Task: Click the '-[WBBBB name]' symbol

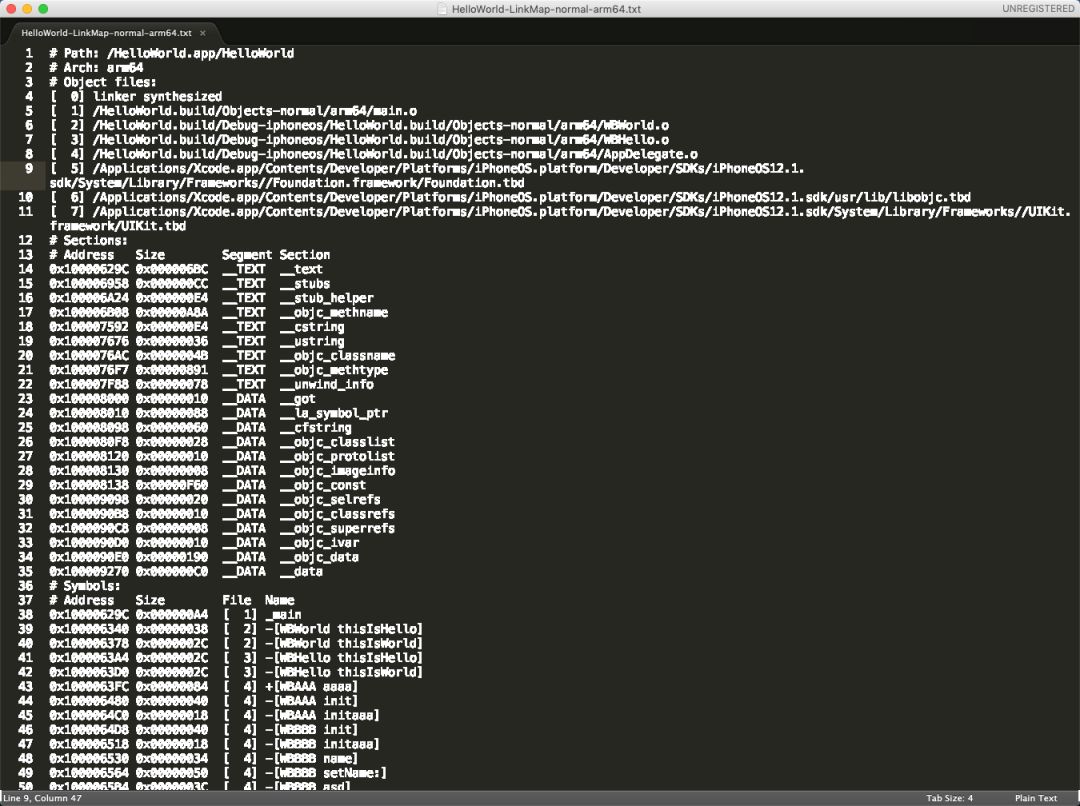Action: click(x=311, y=760)
